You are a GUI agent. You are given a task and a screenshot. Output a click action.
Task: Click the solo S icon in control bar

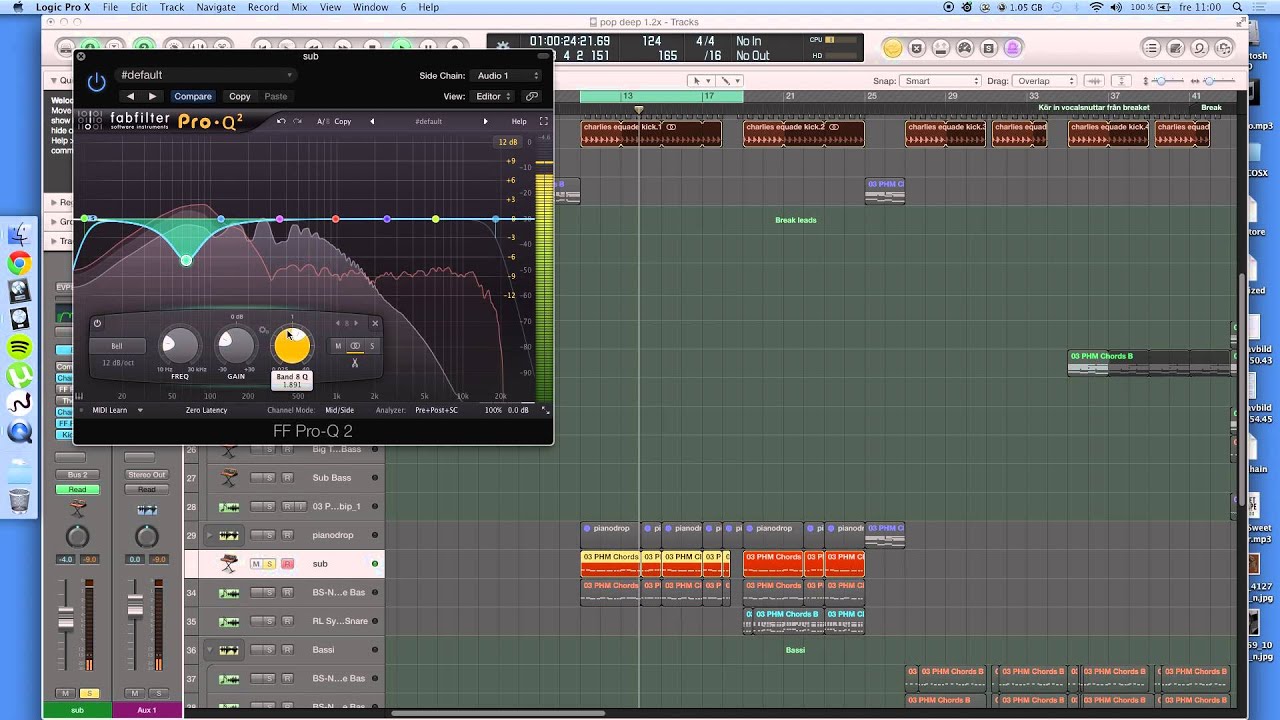click(x=989, y=48)
